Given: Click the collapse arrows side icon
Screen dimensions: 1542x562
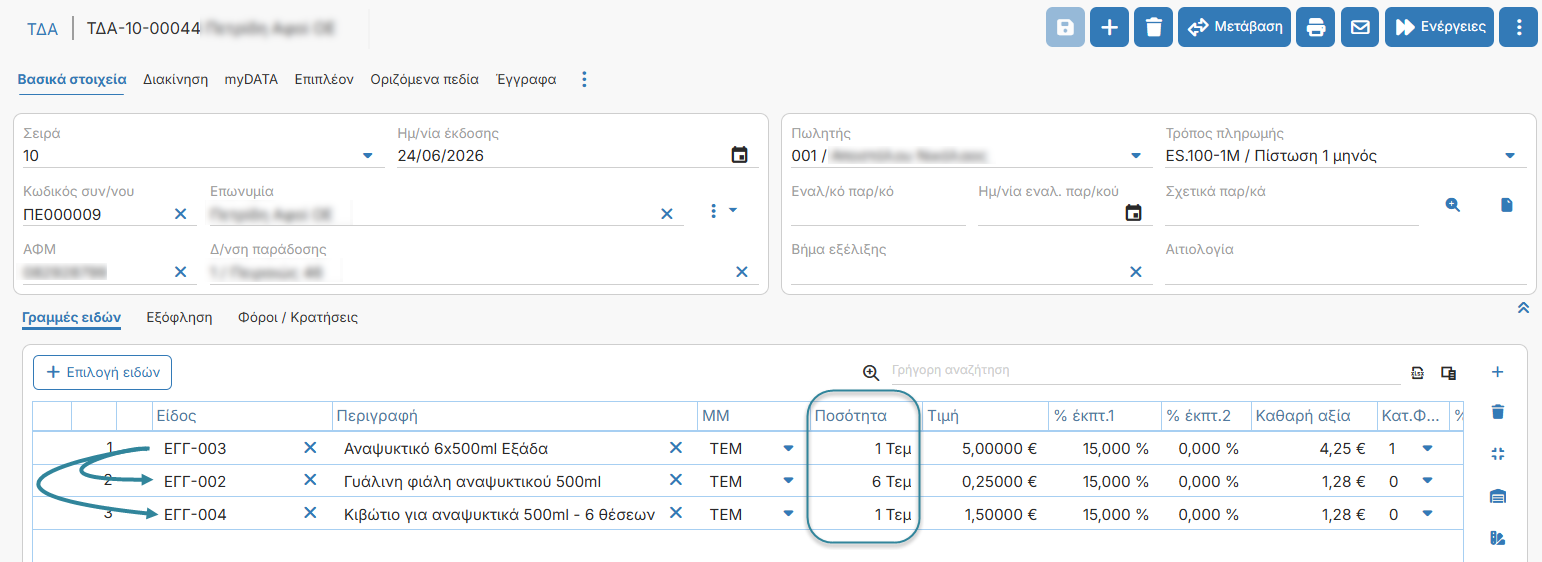Looking at the screenshot, I should 1497,454.
